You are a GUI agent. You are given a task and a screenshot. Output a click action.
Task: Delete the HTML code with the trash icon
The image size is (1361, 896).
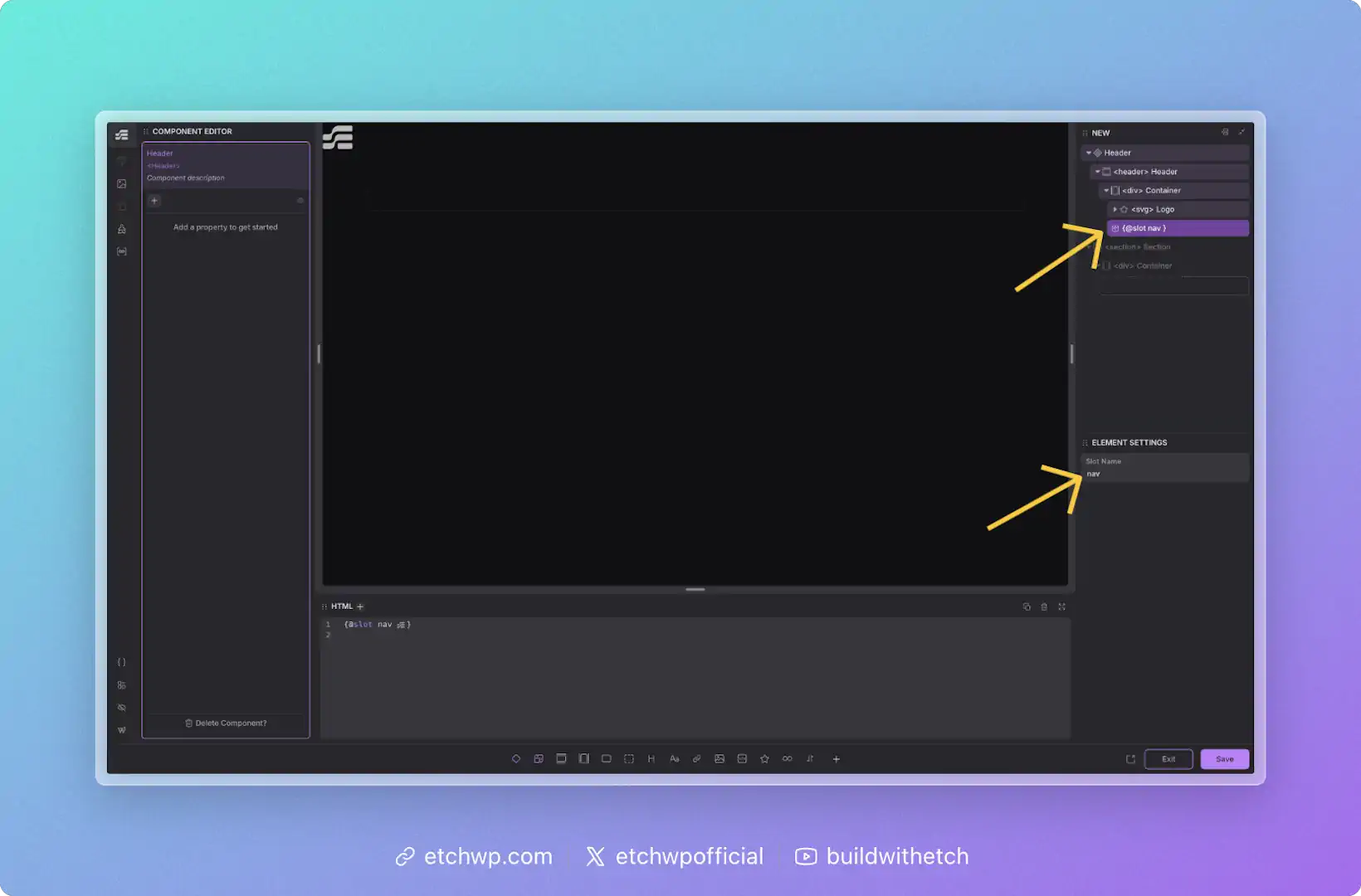[1044, 607]
